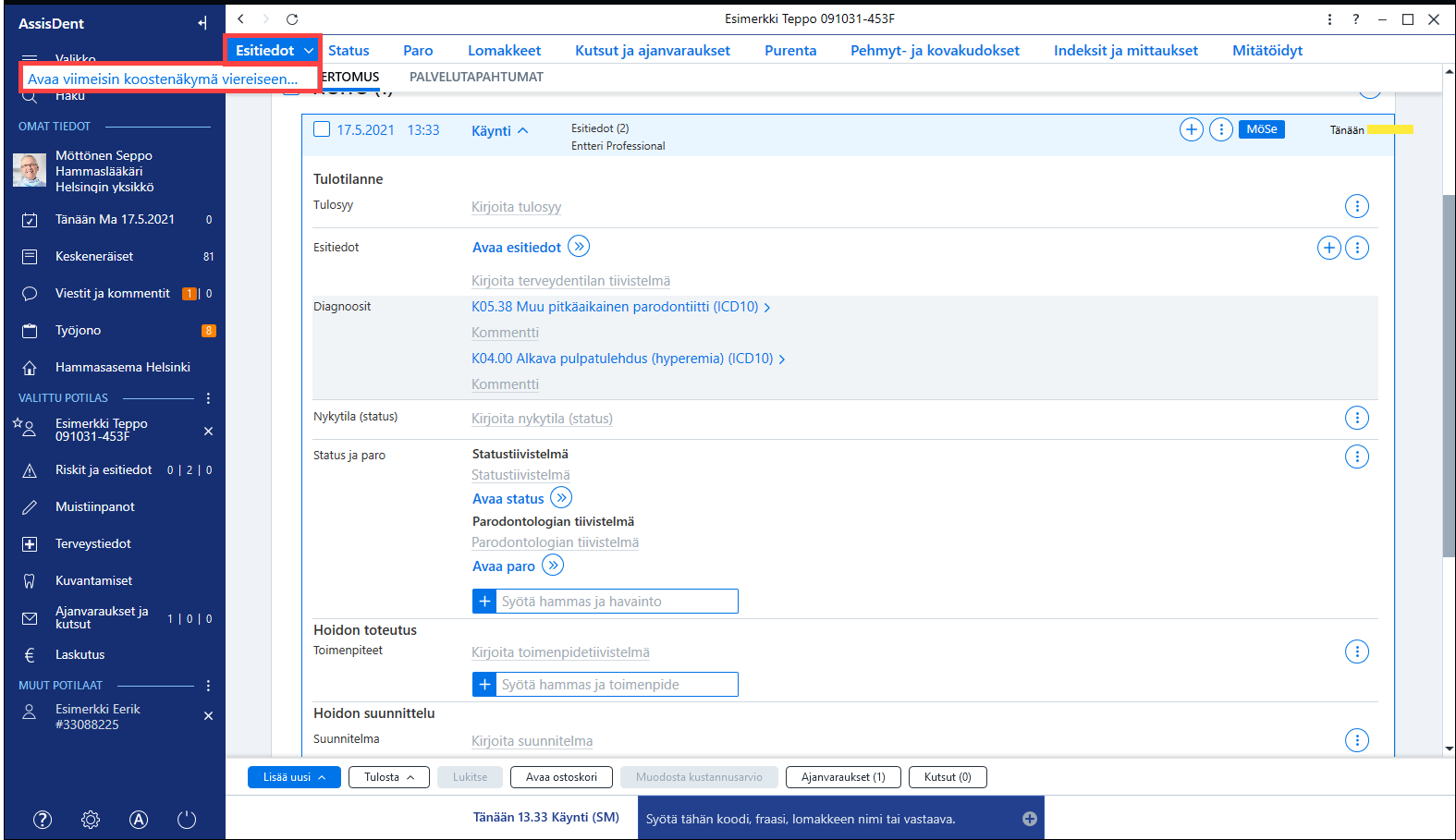Viewport: 1456px width, 840px height.
Task: Click the power logout icon
Action: pos(187,820)
